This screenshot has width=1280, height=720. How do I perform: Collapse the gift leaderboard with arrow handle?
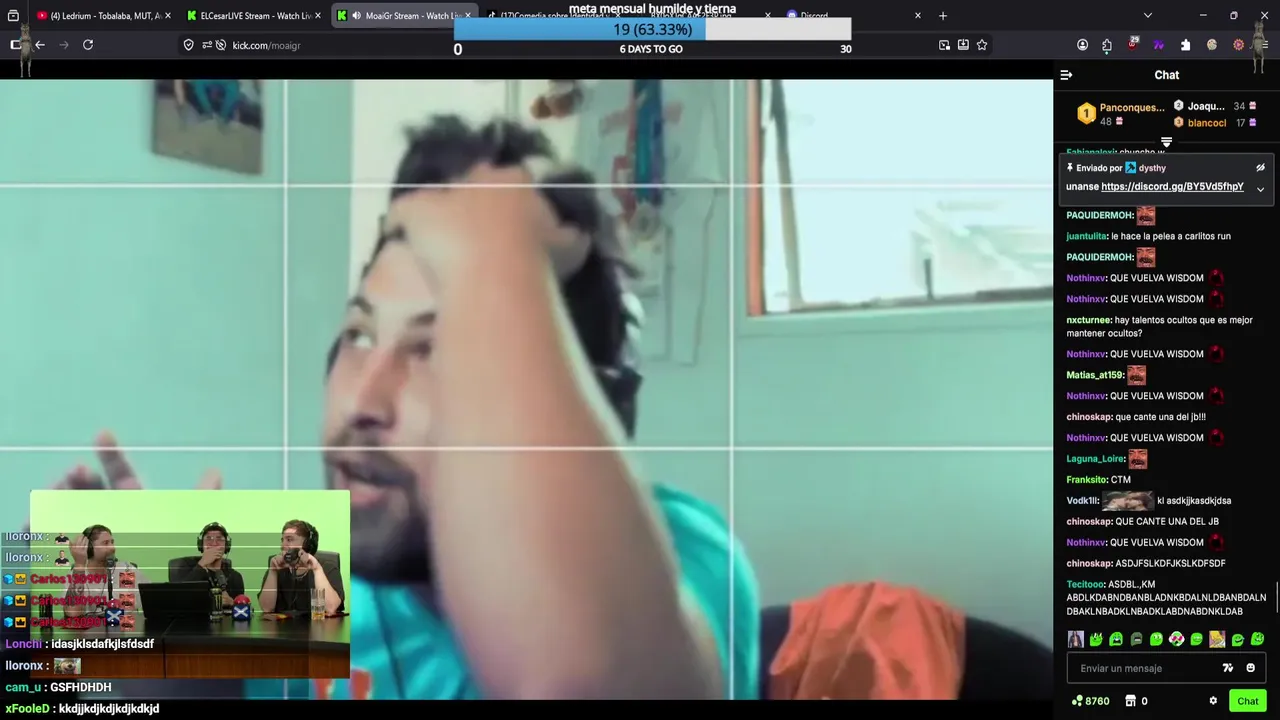pyautogui.click(x=1166, y=142)
